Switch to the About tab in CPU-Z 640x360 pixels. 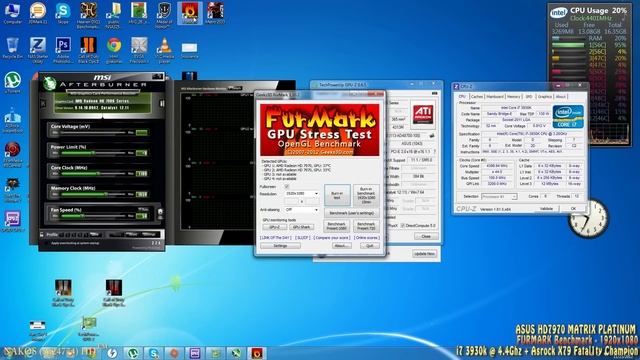tap(561, 97)
